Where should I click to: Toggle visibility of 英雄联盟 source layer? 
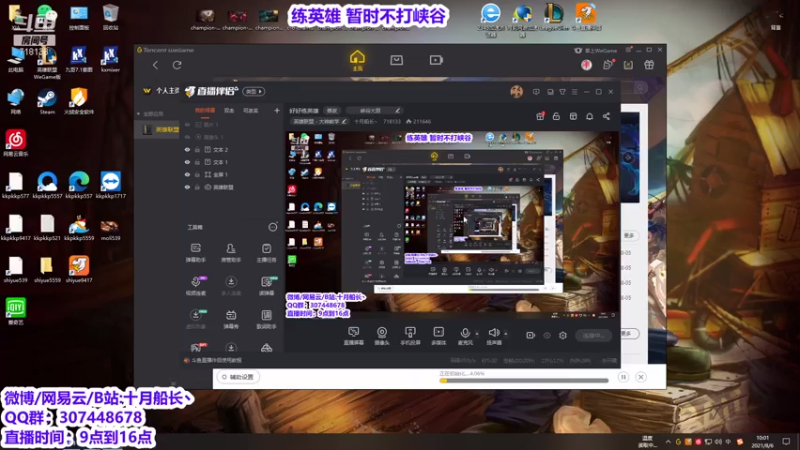tap(187, 187)
